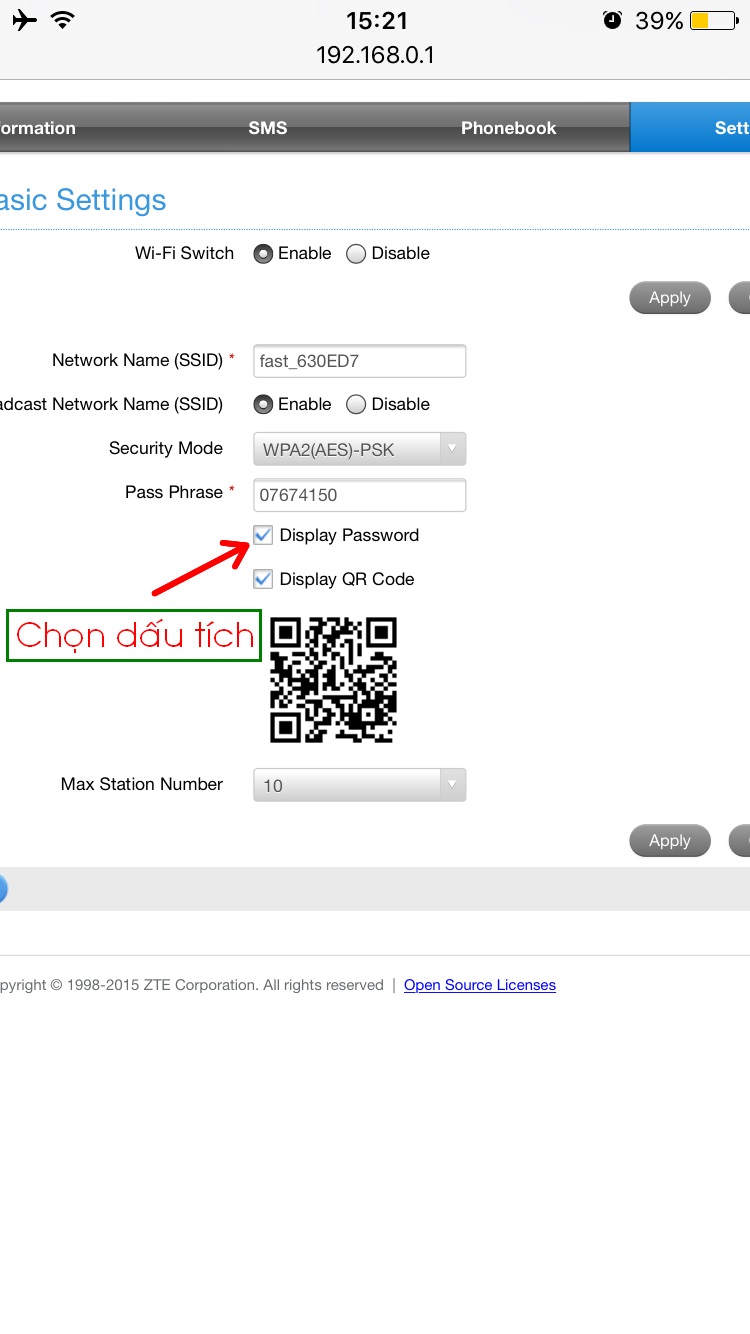Tap the Wi-Fi QR code image
The image size is (750, 1334).
334,679
